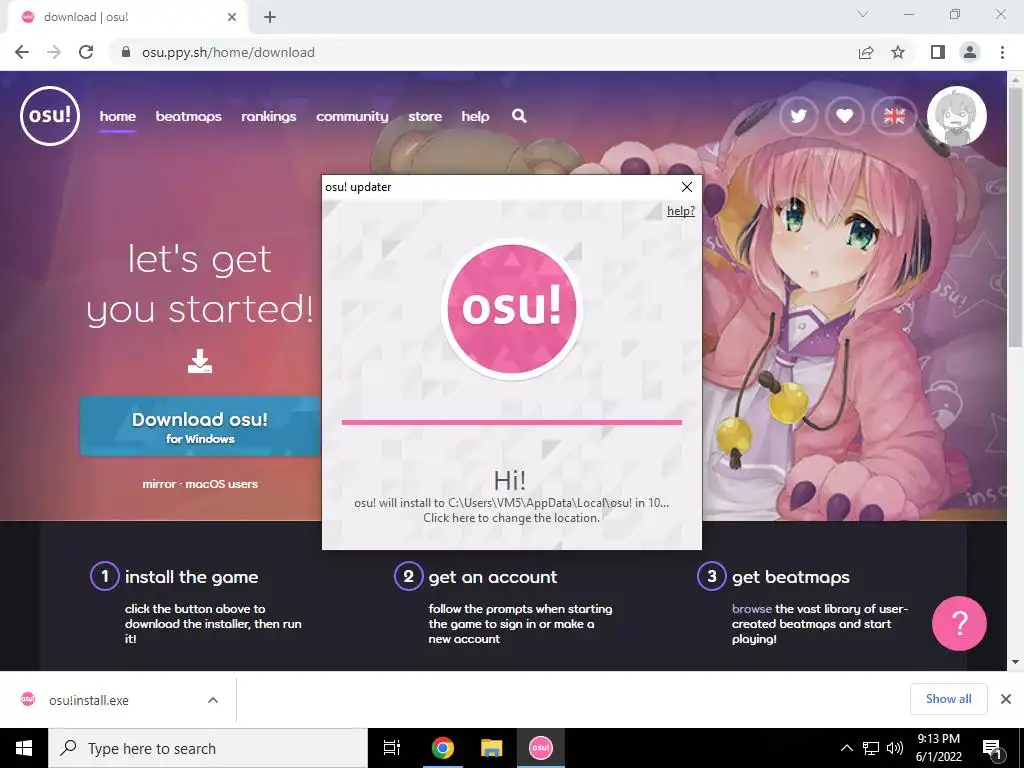Viewport: 1024px width, 768px height.
Task: Click the address bar URL
Action: click(228, 52)
